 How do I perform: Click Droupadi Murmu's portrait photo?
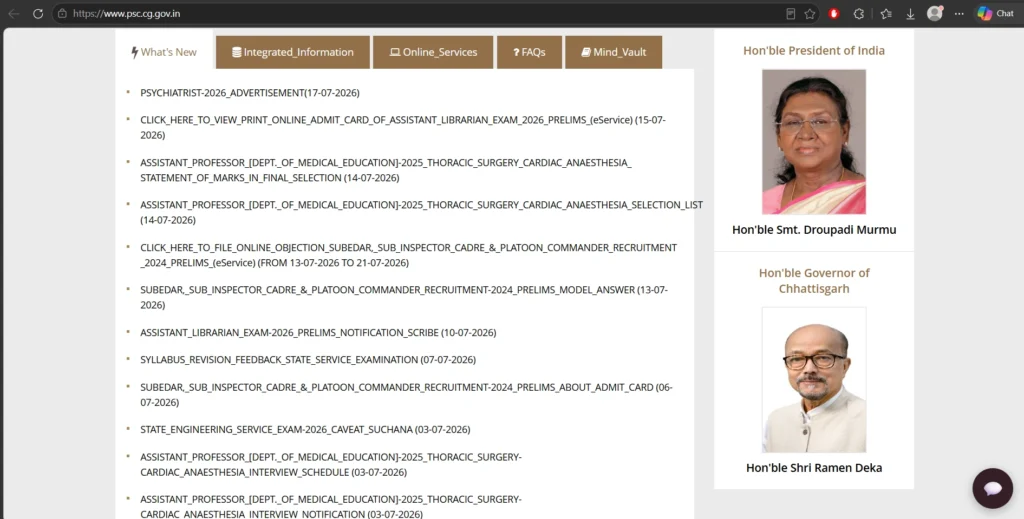click(814, 142)
